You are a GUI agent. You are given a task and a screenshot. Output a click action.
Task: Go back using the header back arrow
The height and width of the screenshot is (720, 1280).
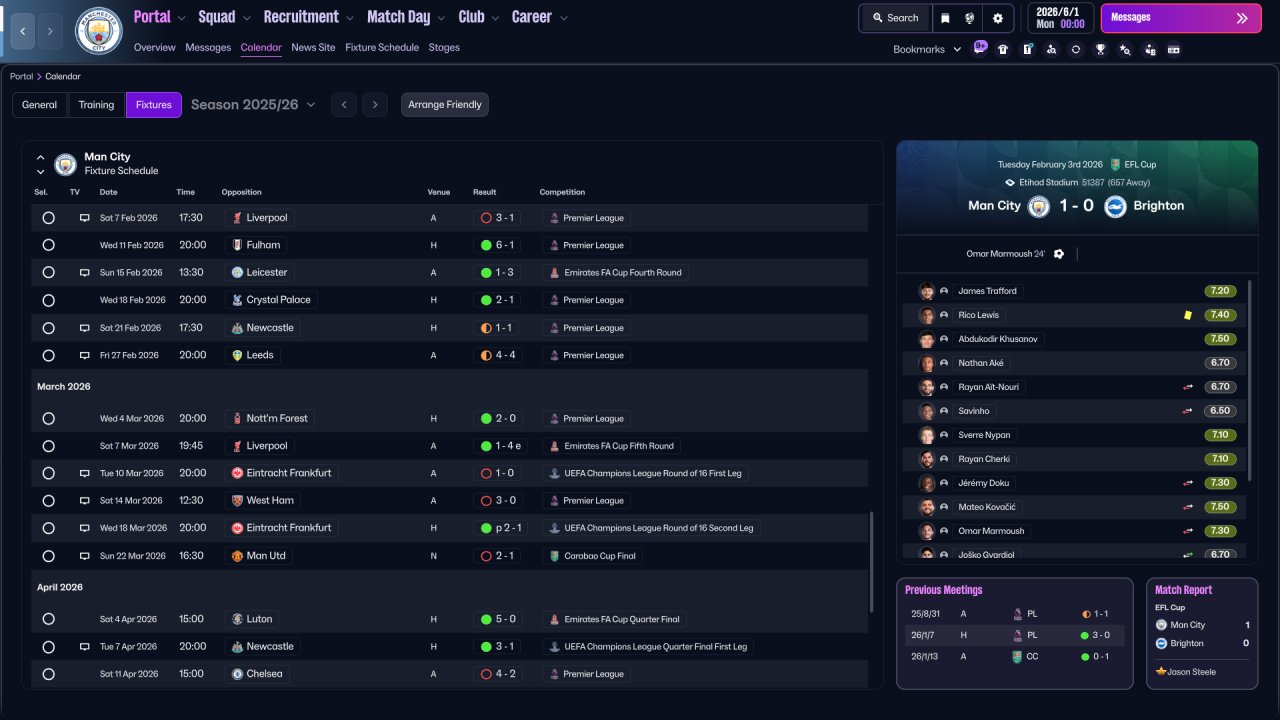click(x=22, y=31)
